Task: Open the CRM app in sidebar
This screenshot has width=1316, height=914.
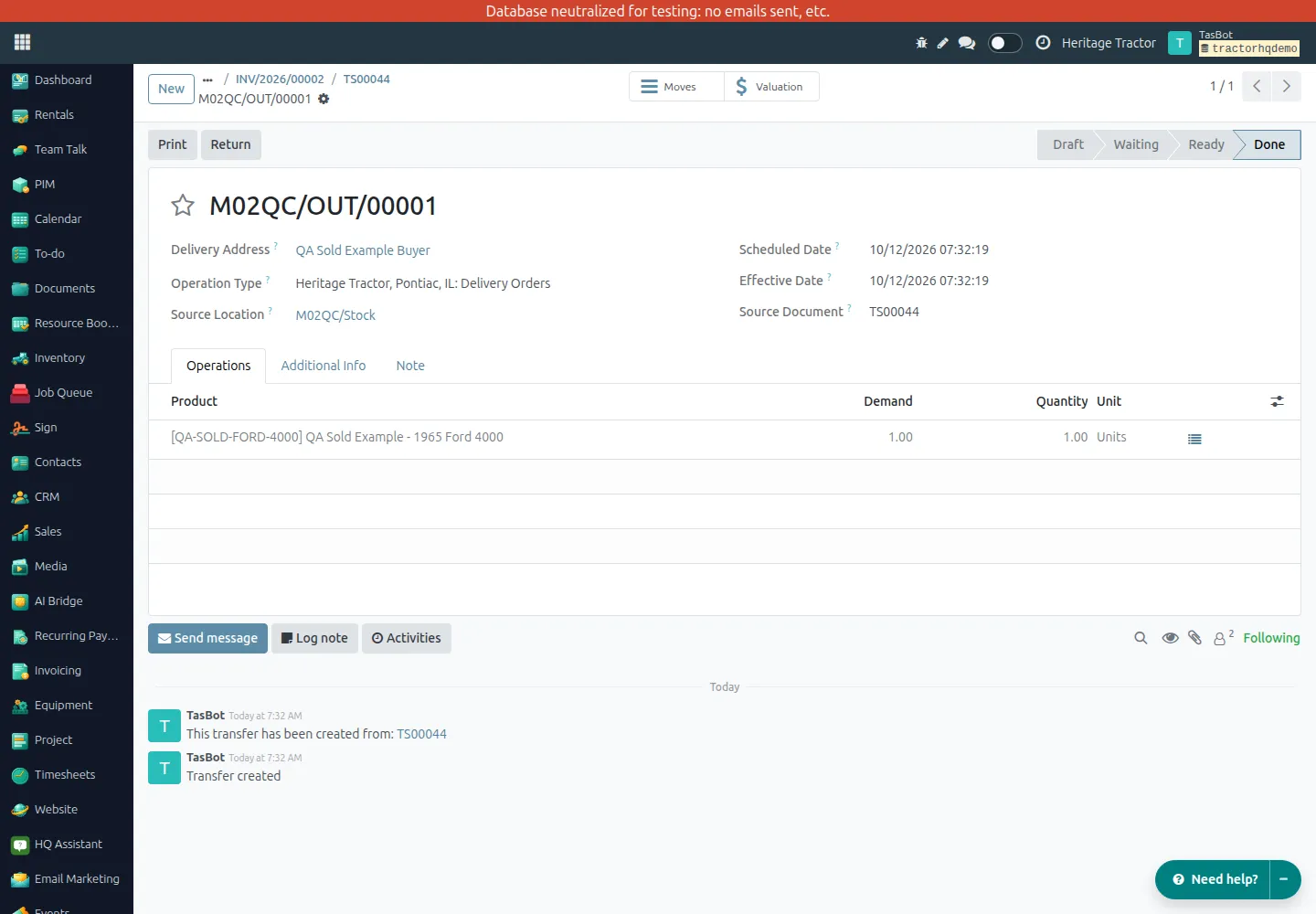Action: click(67, 497)
